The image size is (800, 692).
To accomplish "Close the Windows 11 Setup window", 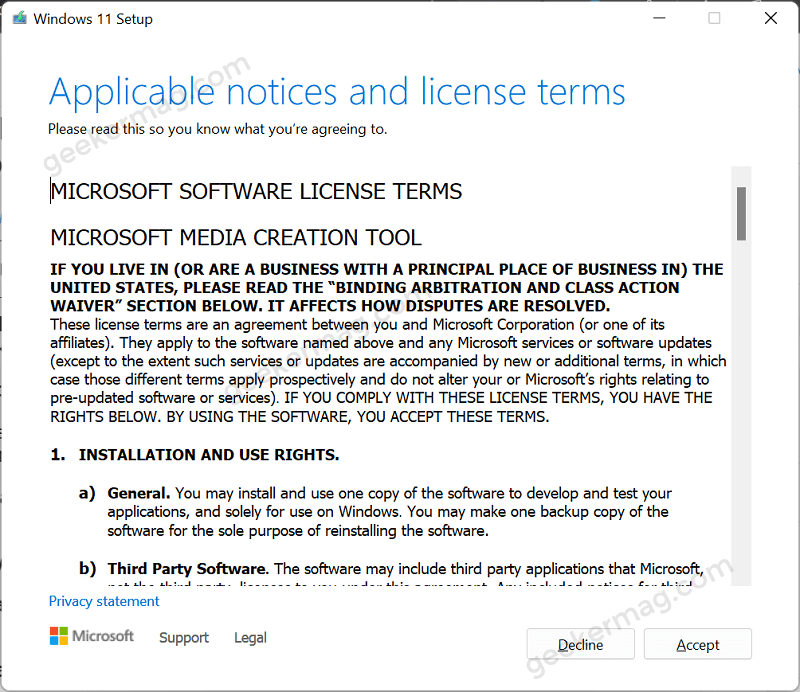I will 771,18.
